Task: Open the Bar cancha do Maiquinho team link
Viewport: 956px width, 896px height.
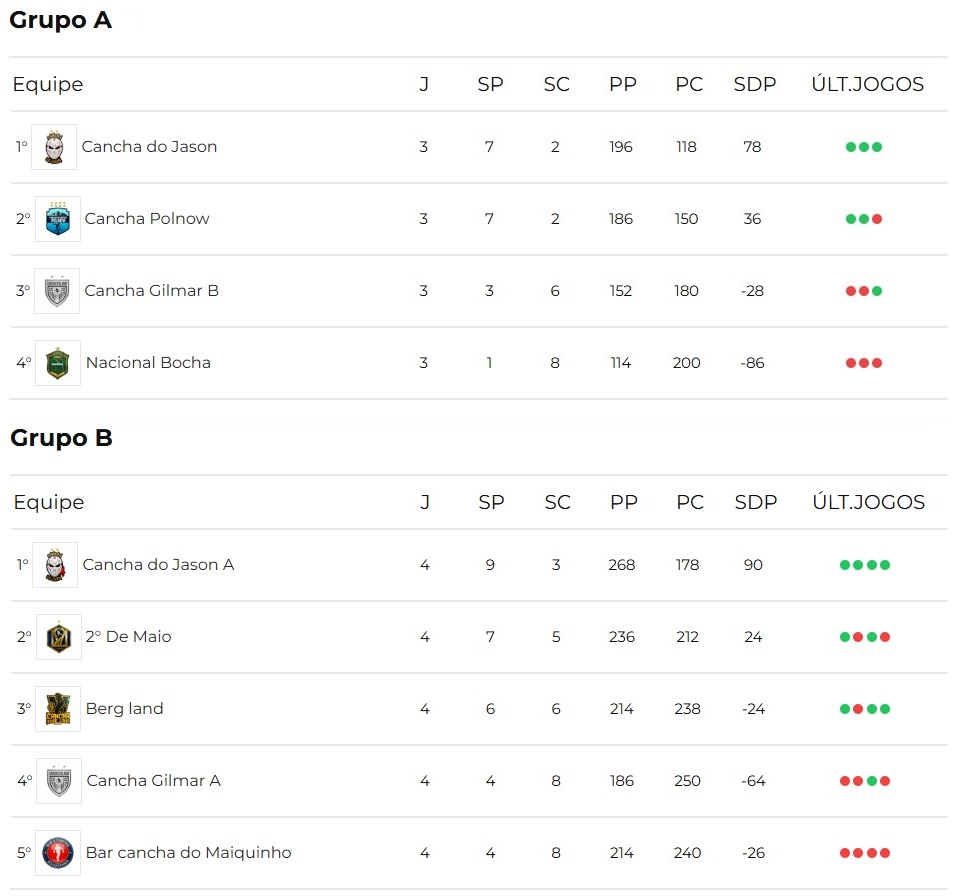Action: click(188, 853)
